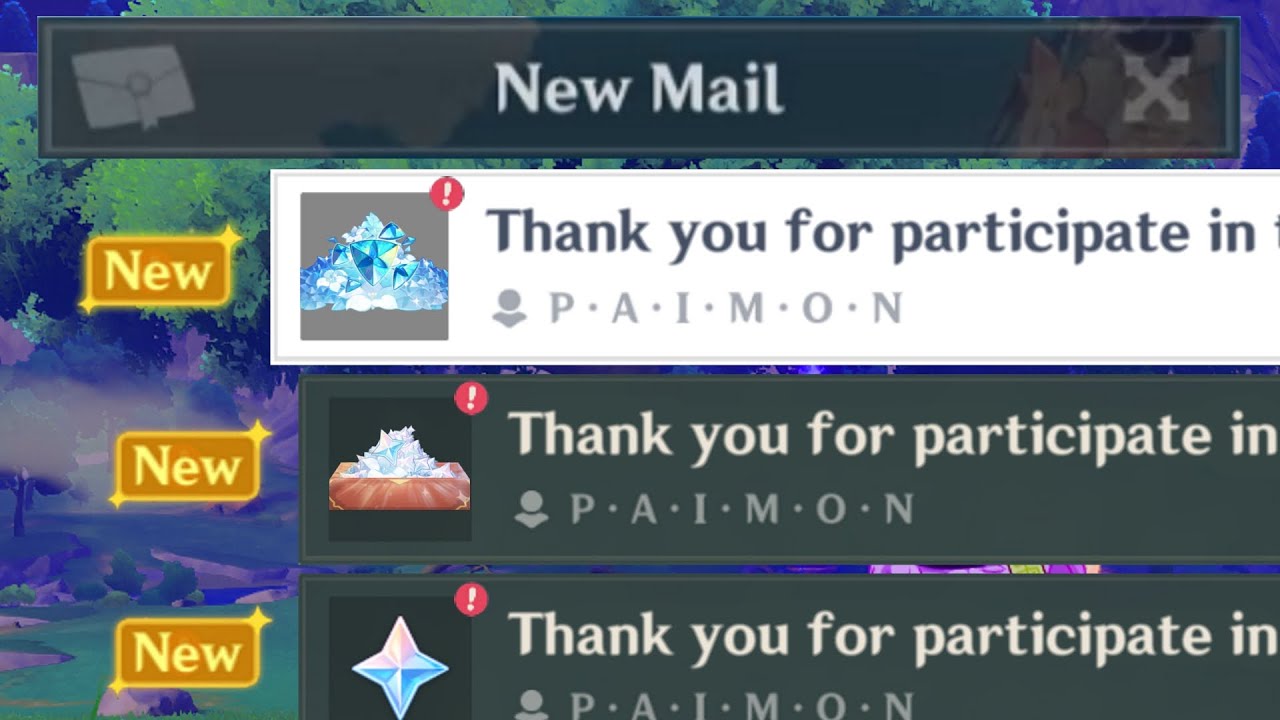Click the second New badge
This screenshot has width=1280, height=720.
[188, 466]
